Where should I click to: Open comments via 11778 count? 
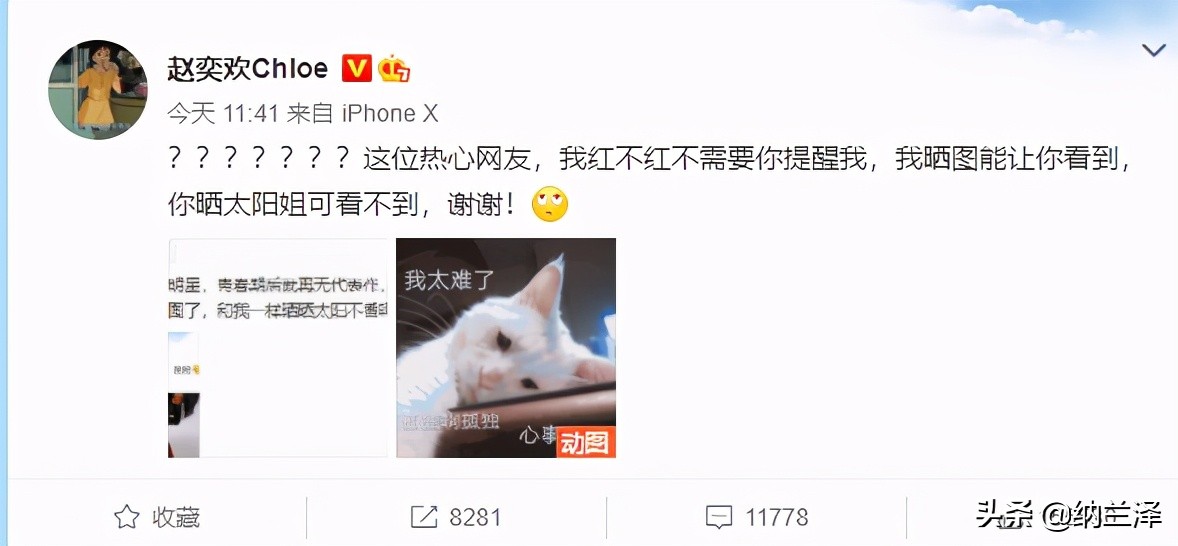tap(777, 517)
